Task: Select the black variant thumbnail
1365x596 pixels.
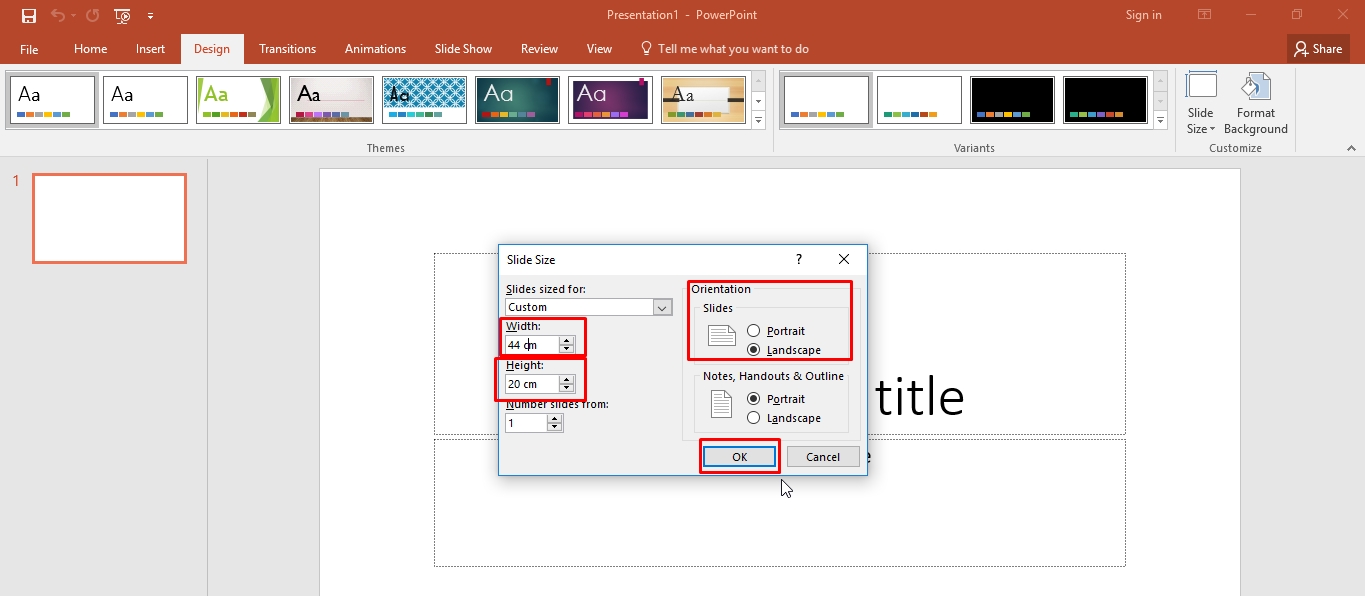Action: [1012, 99]
